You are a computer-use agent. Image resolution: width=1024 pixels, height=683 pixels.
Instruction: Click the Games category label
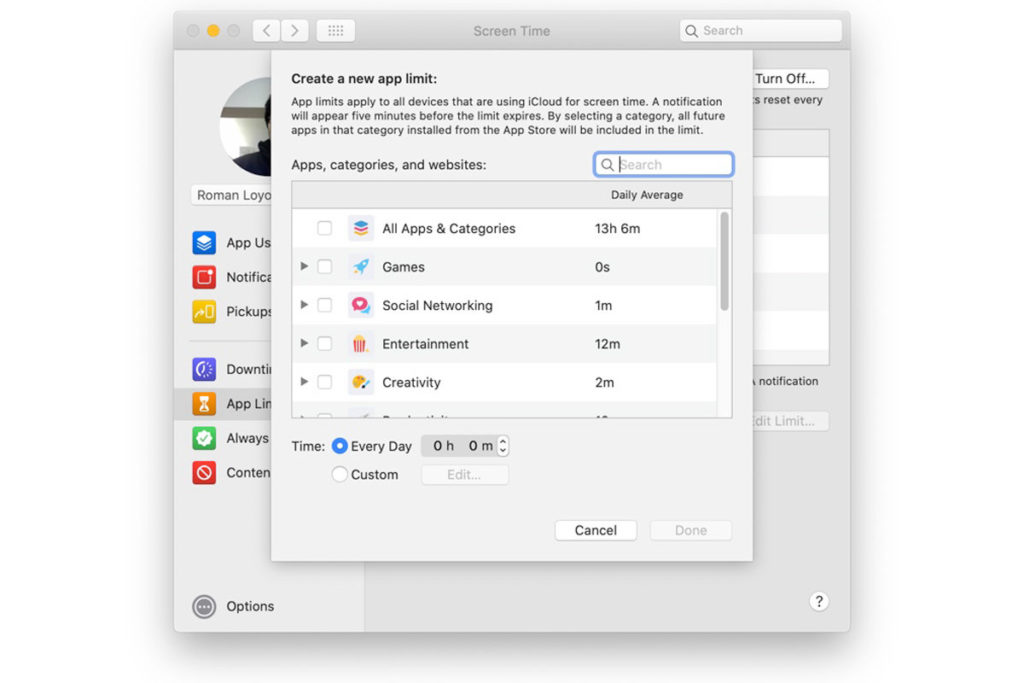click(x=403, y=267)
